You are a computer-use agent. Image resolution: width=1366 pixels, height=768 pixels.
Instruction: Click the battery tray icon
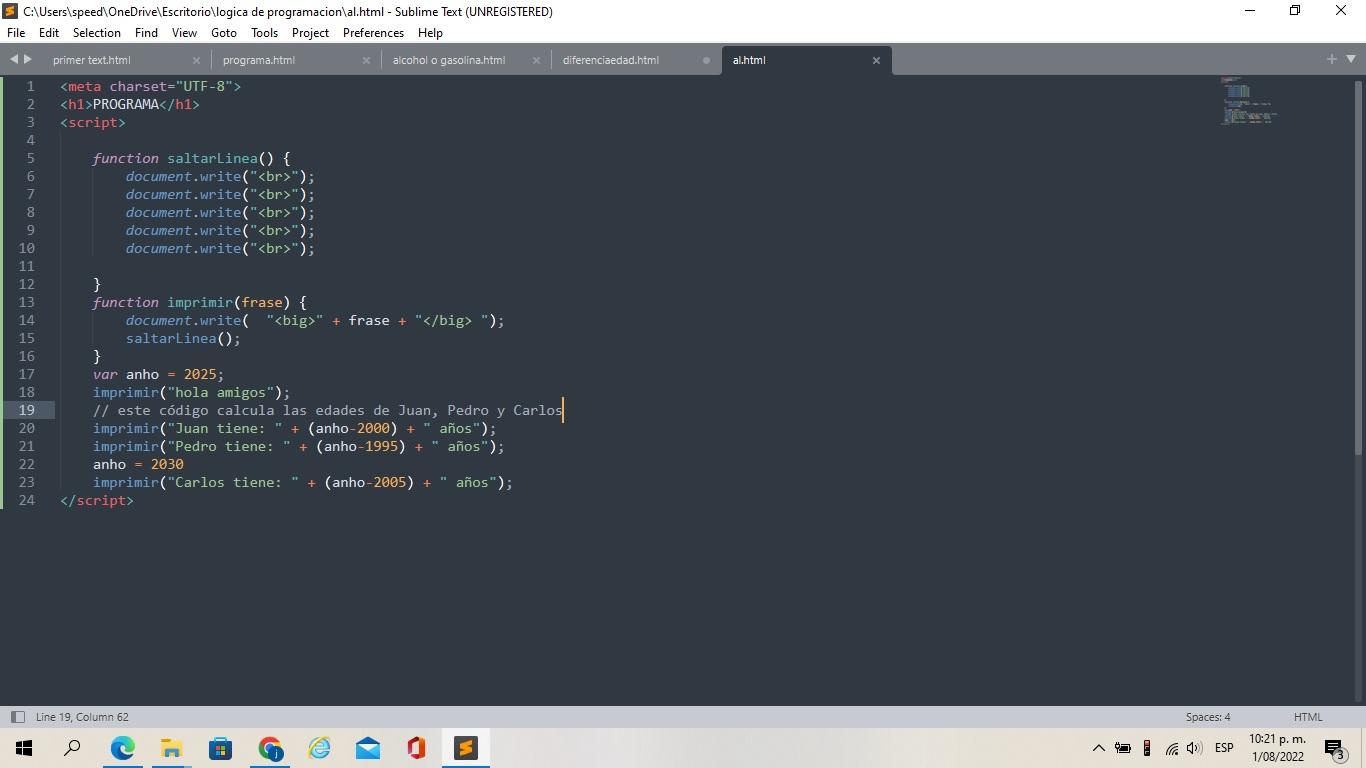coord(1123,748)
